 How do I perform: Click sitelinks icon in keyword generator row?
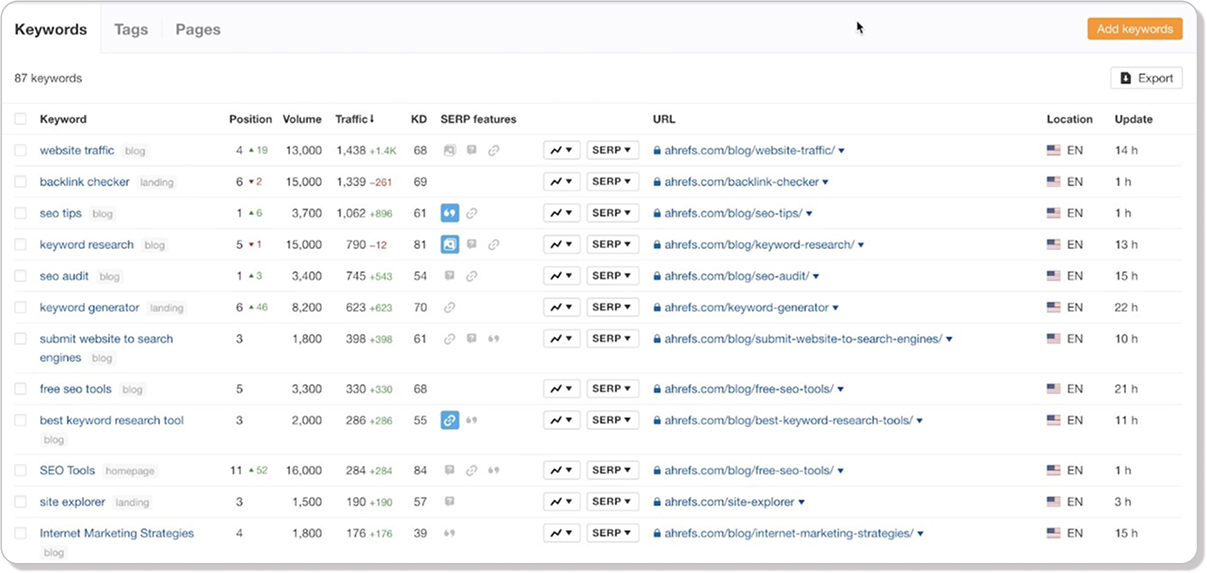(x=450, y=308)
